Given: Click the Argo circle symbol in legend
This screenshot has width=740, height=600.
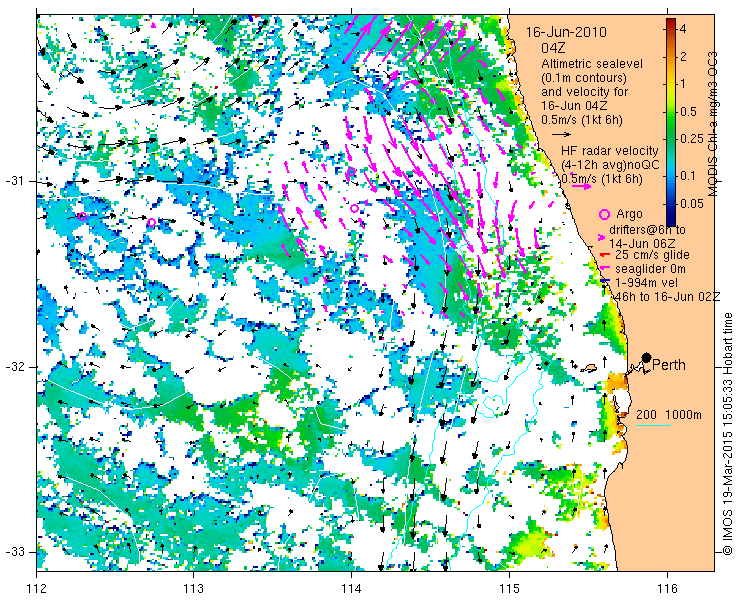Looking at the screenshot, I should pos(604,214).
